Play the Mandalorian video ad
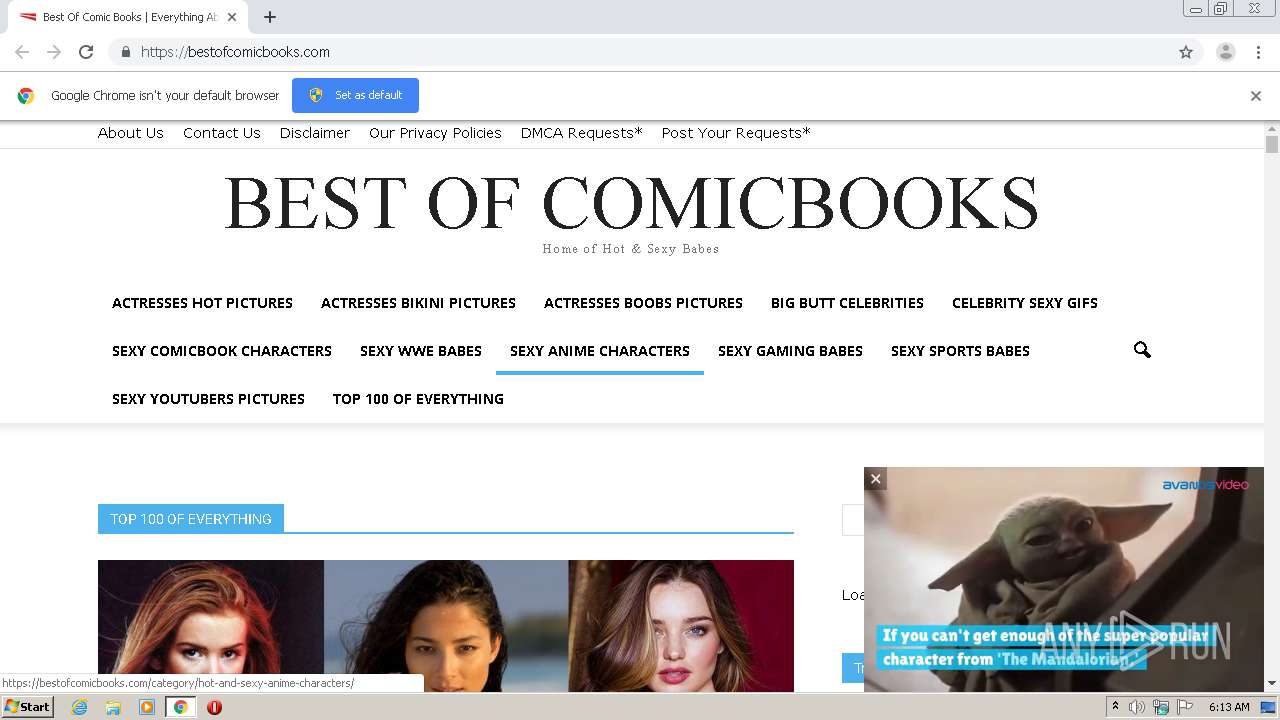 point(1064,580)
